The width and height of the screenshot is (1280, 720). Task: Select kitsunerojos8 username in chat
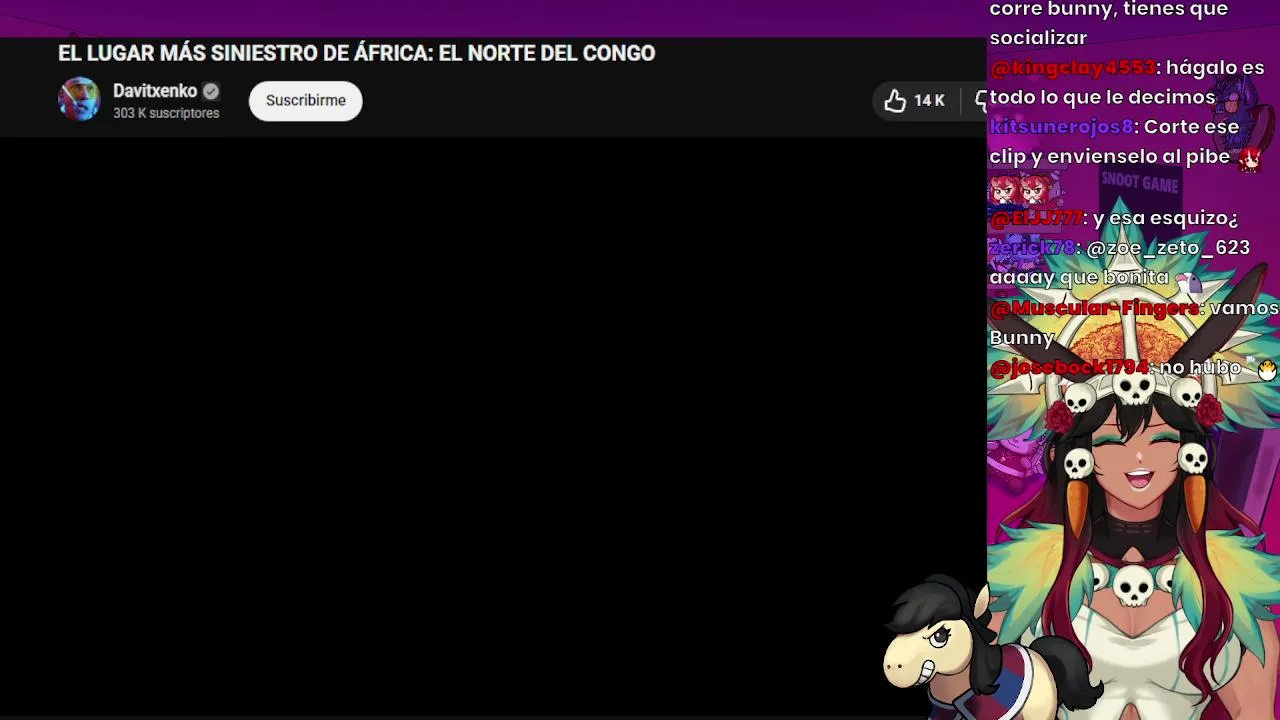click(1061, 127)
